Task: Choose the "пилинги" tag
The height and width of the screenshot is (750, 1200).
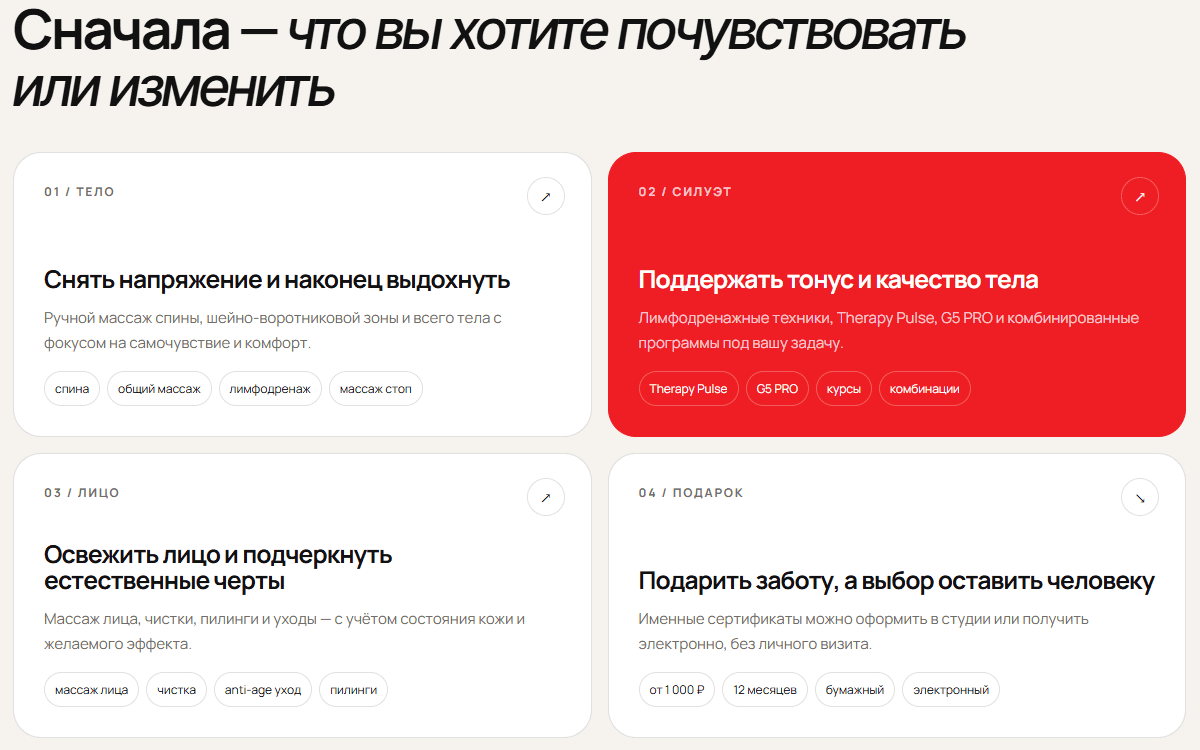Action: [353, 690]
